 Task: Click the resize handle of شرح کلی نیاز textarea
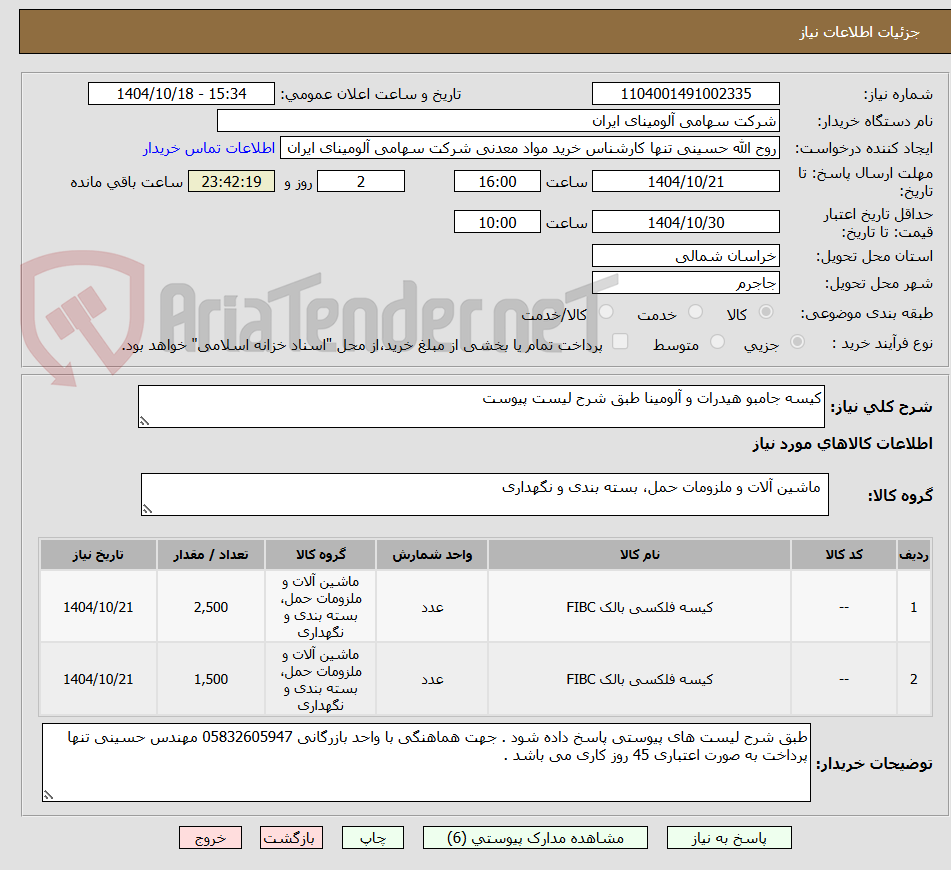[x=144, y=421]
